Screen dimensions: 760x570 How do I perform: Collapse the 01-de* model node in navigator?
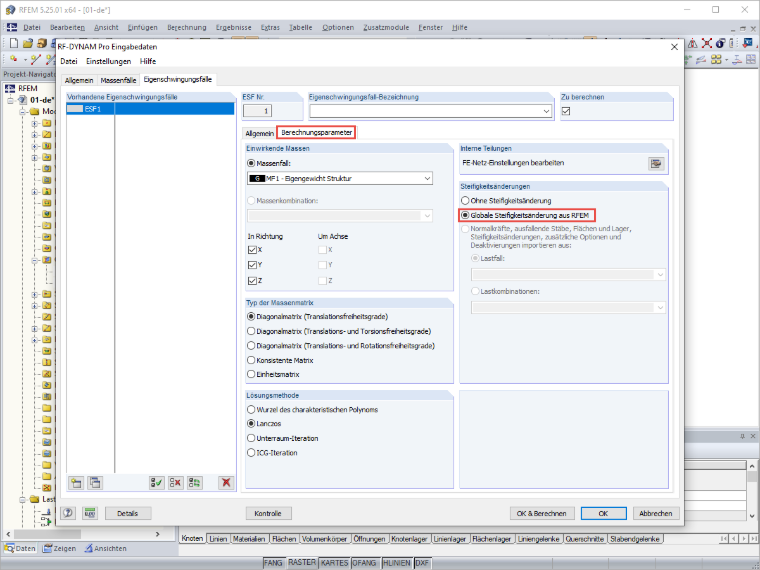point(10,101)
